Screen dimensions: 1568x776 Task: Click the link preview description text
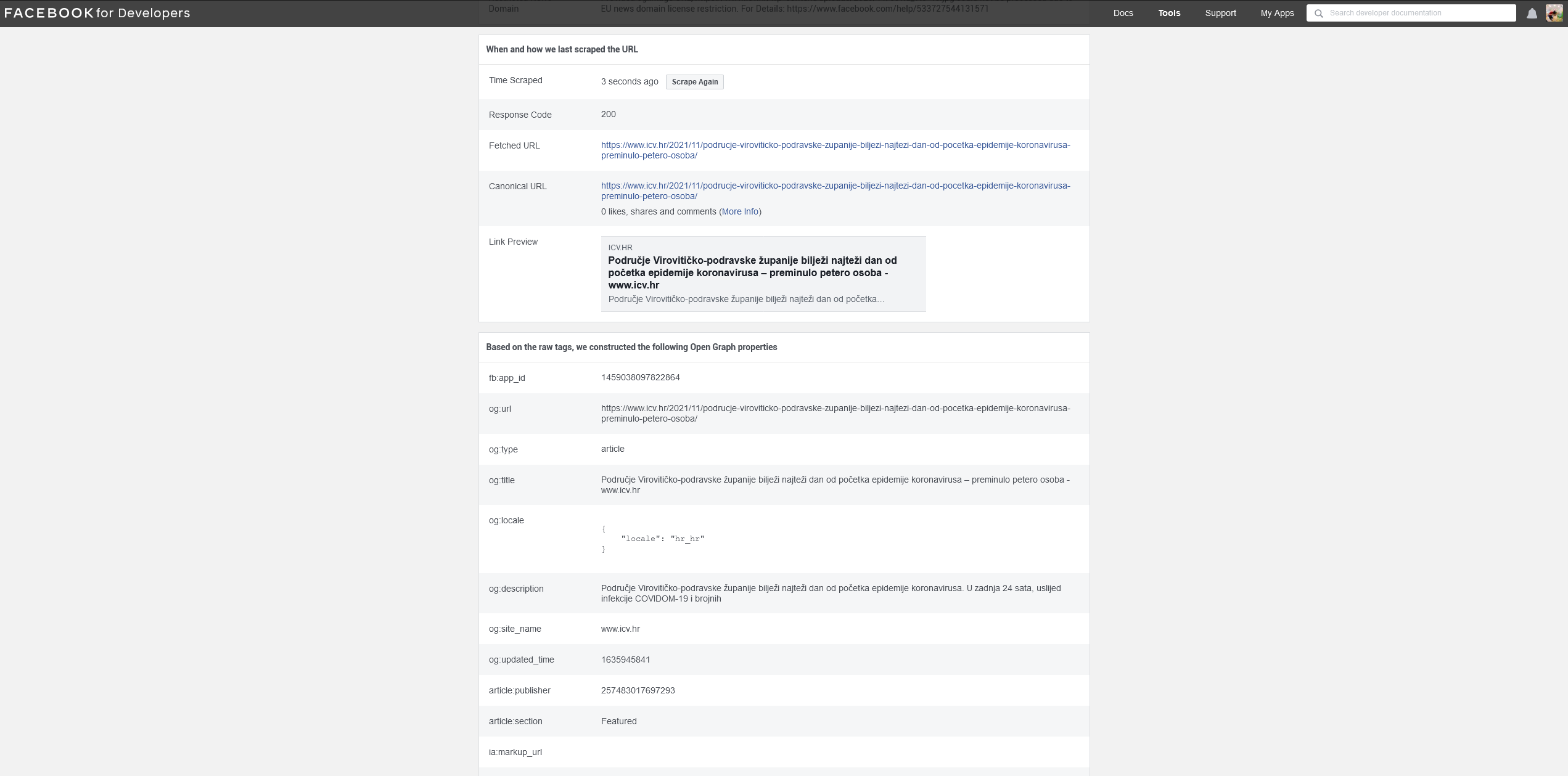745,299
